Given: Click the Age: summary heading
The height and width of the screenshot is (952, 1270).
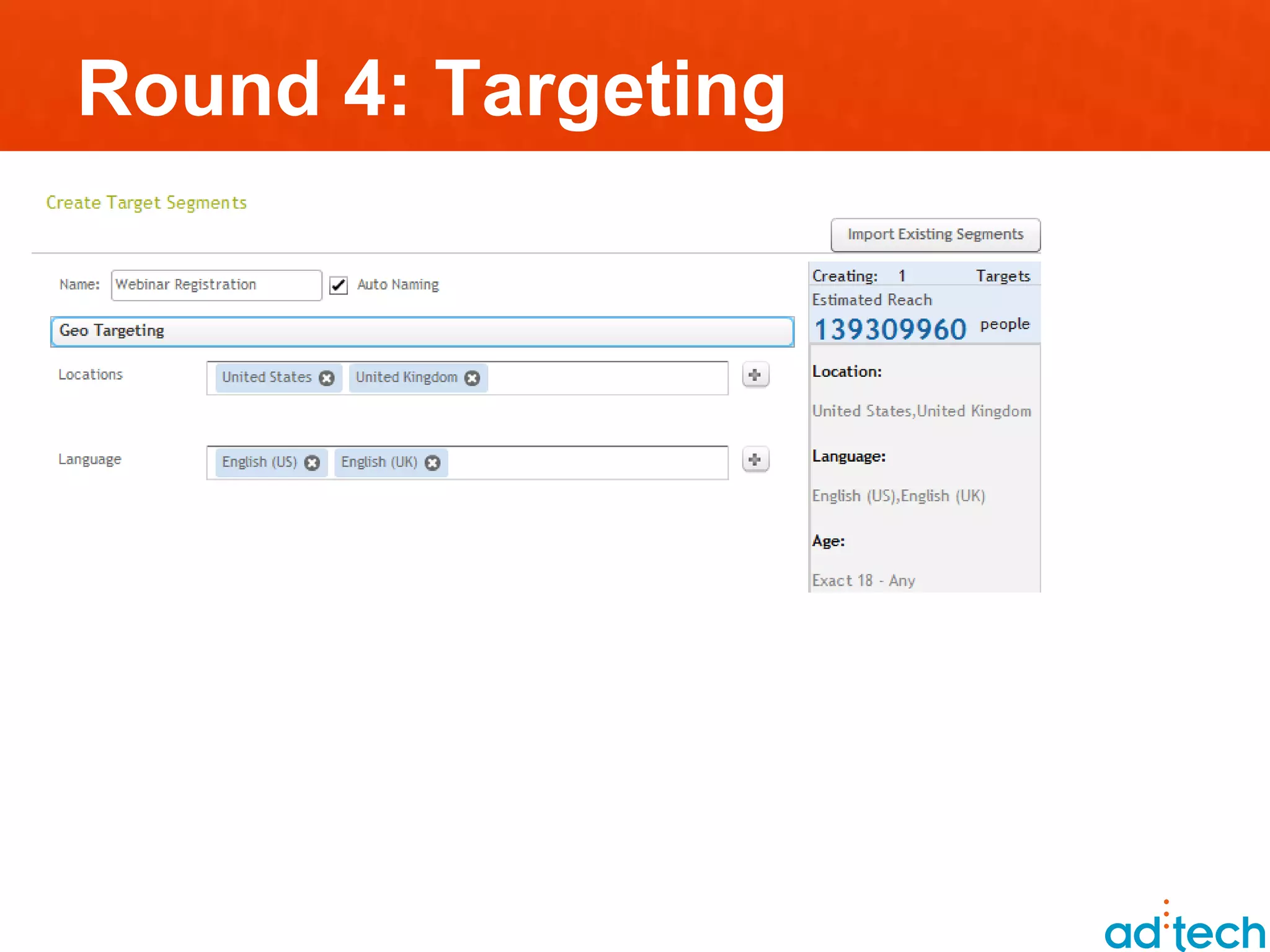Looking at the screenshot, I should pos(828,542).
